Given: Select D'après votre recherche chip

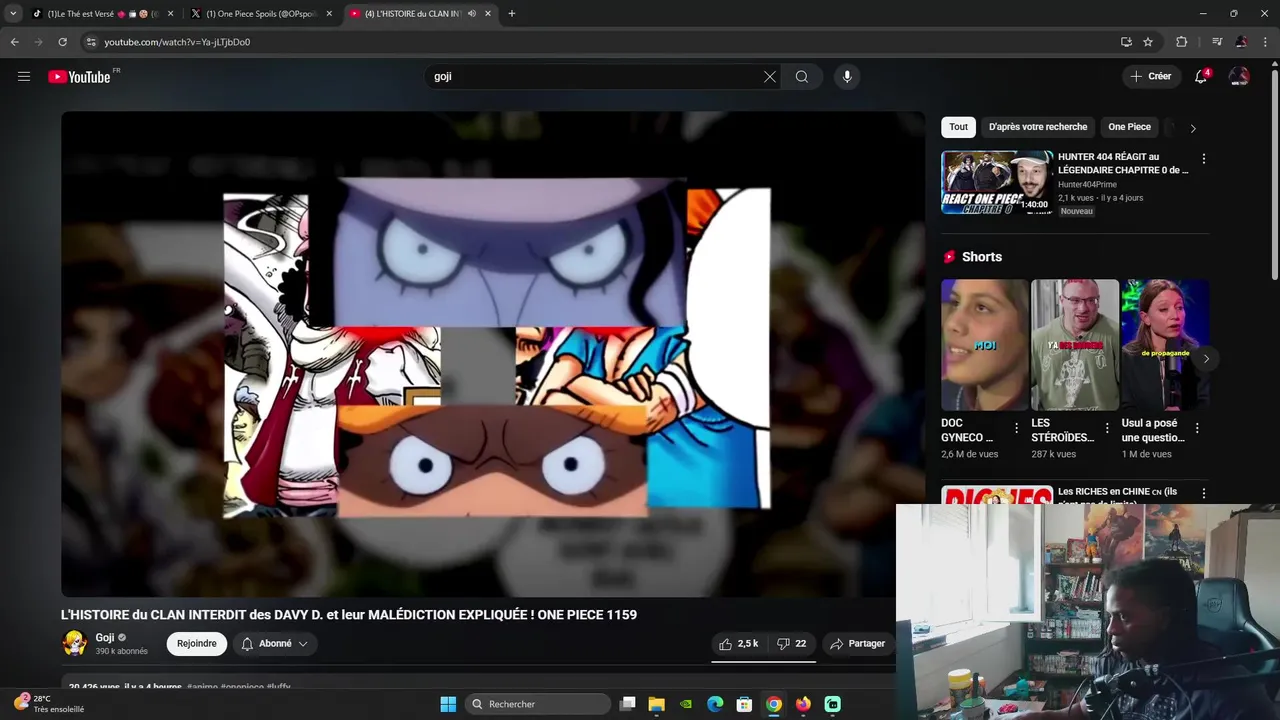Looking at the screenshot, I should tap(1038, 127).
